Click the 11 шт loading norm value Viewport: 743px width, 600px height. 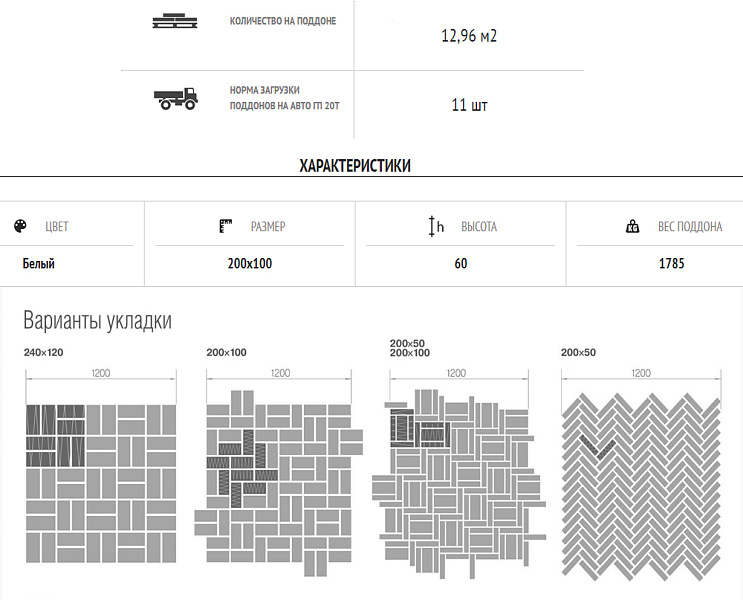pyautogui.click(x=469, y=105)
